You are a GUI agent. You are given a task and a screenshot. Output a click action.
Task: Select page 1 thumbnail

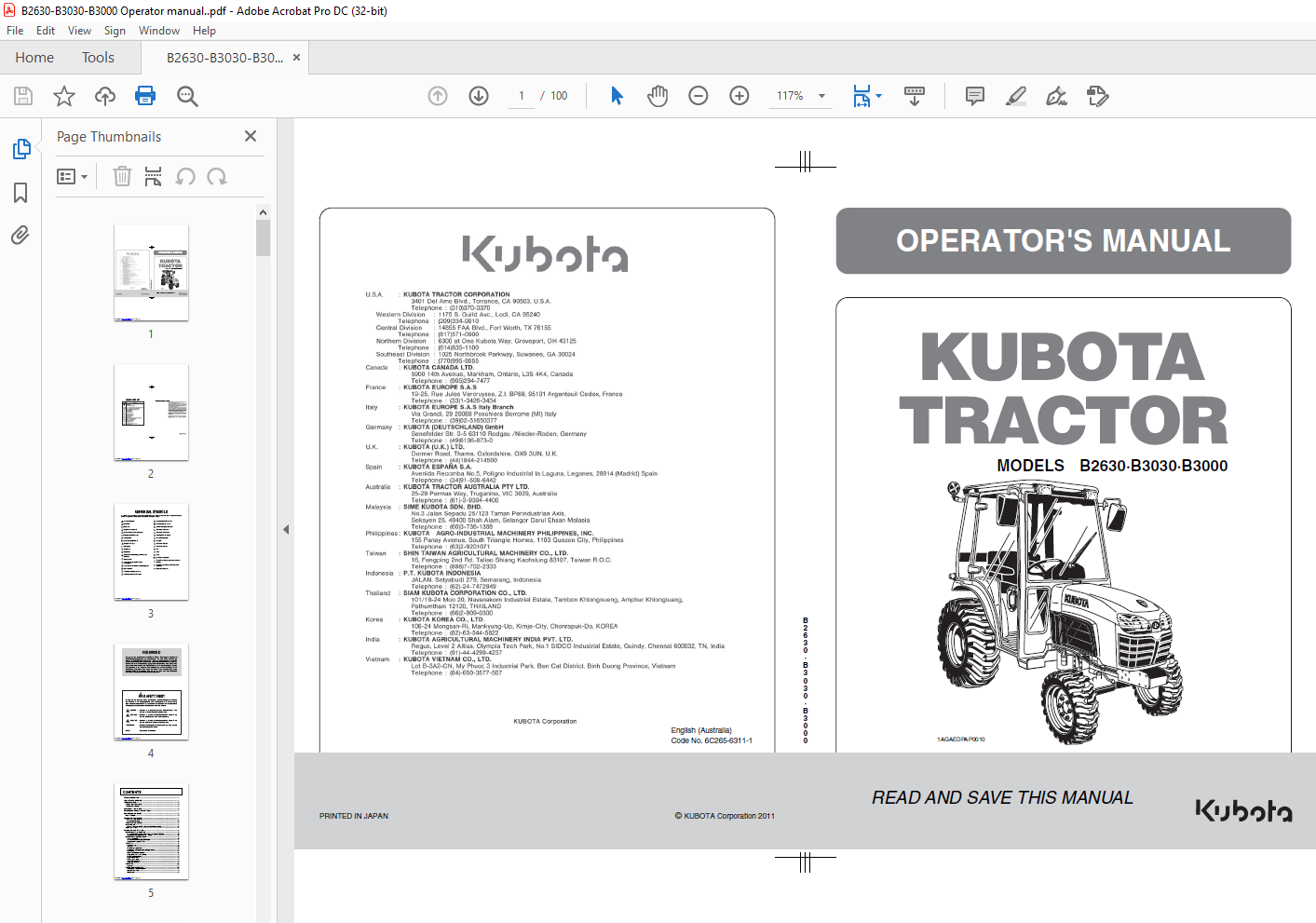[151, 273]
